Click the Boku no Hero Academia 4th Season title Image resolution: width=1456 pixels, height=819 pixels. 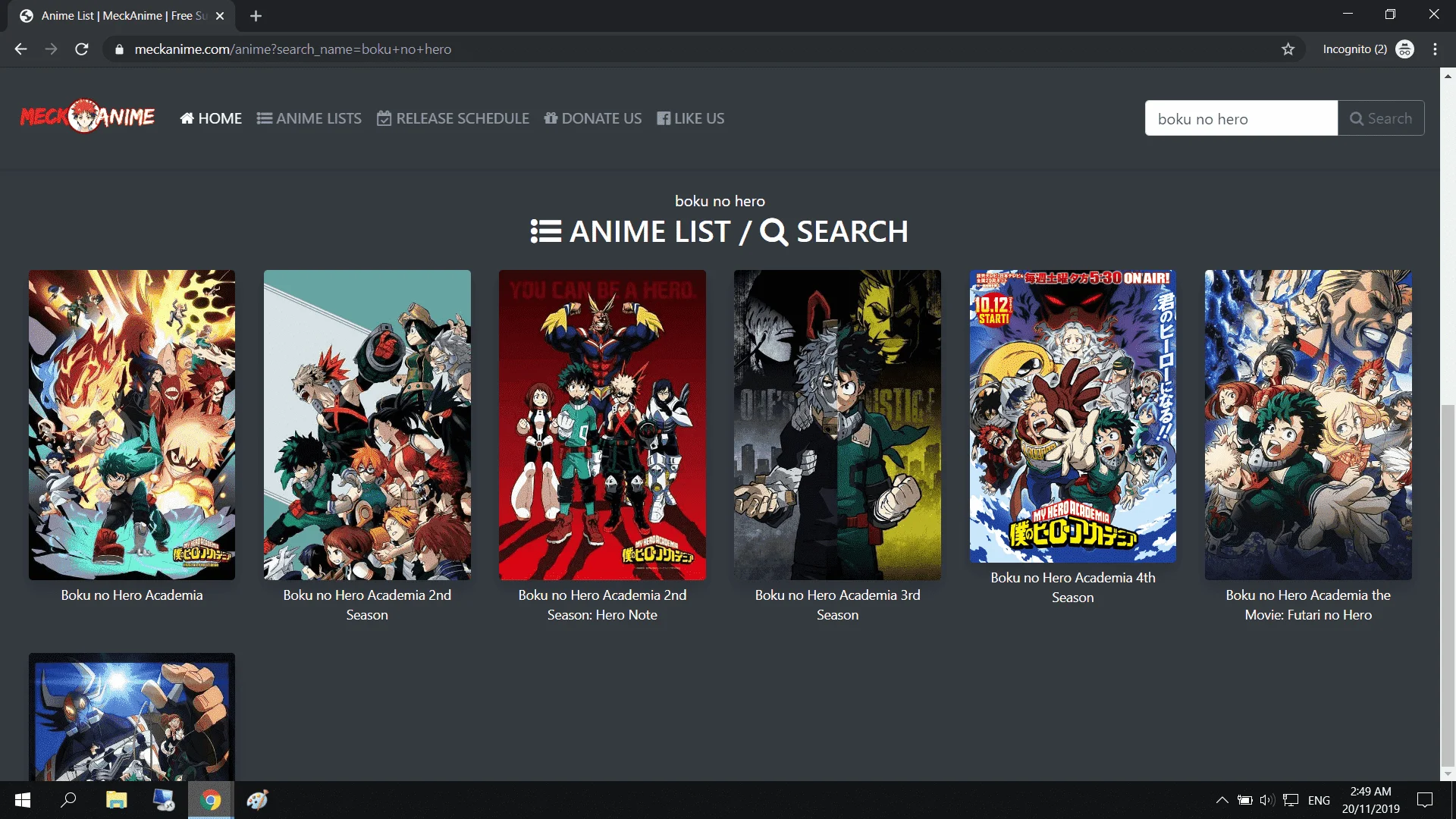(1072, 588)
